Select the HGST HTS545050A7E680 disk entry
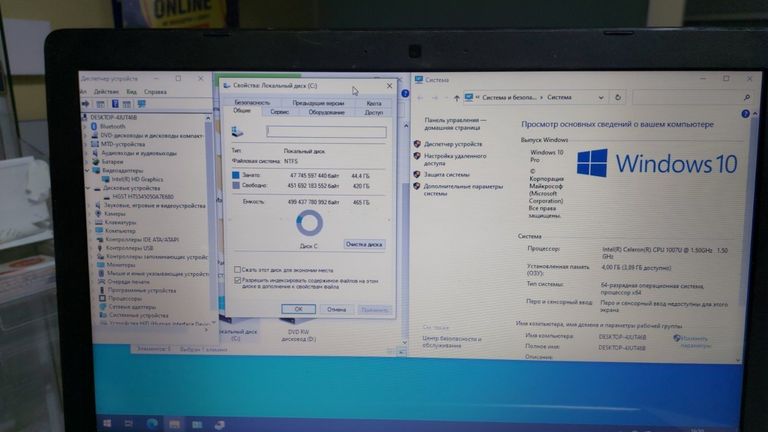Screen dimensions: 768x432 point(143,196)
